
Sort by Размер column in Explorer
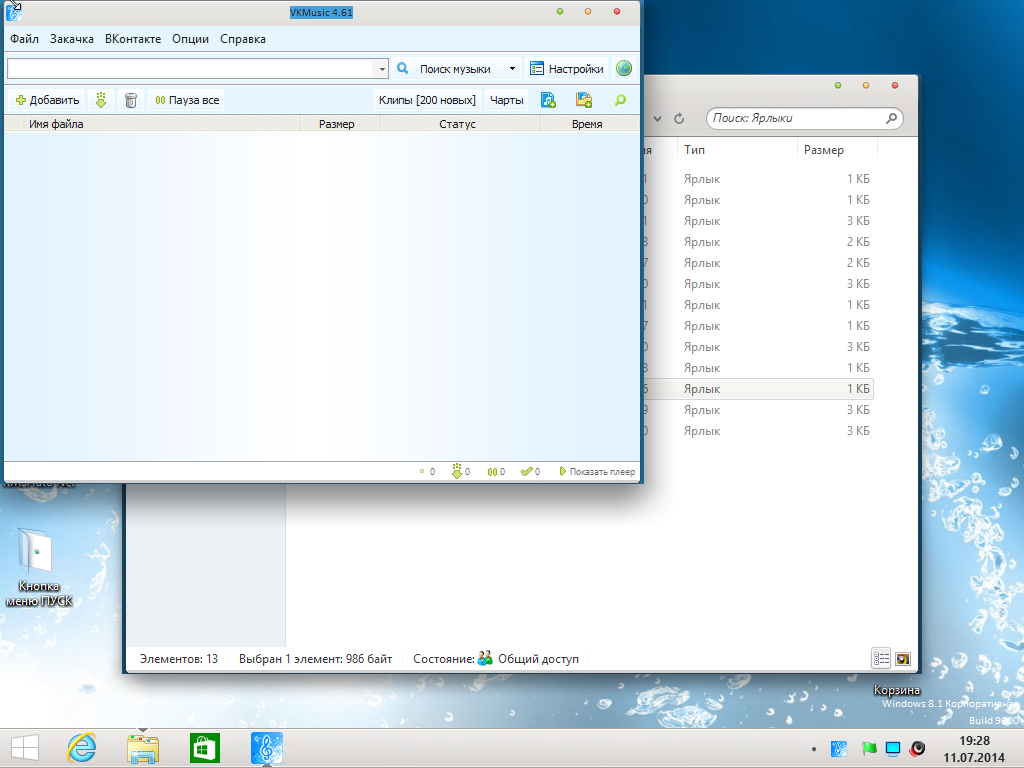837,150
